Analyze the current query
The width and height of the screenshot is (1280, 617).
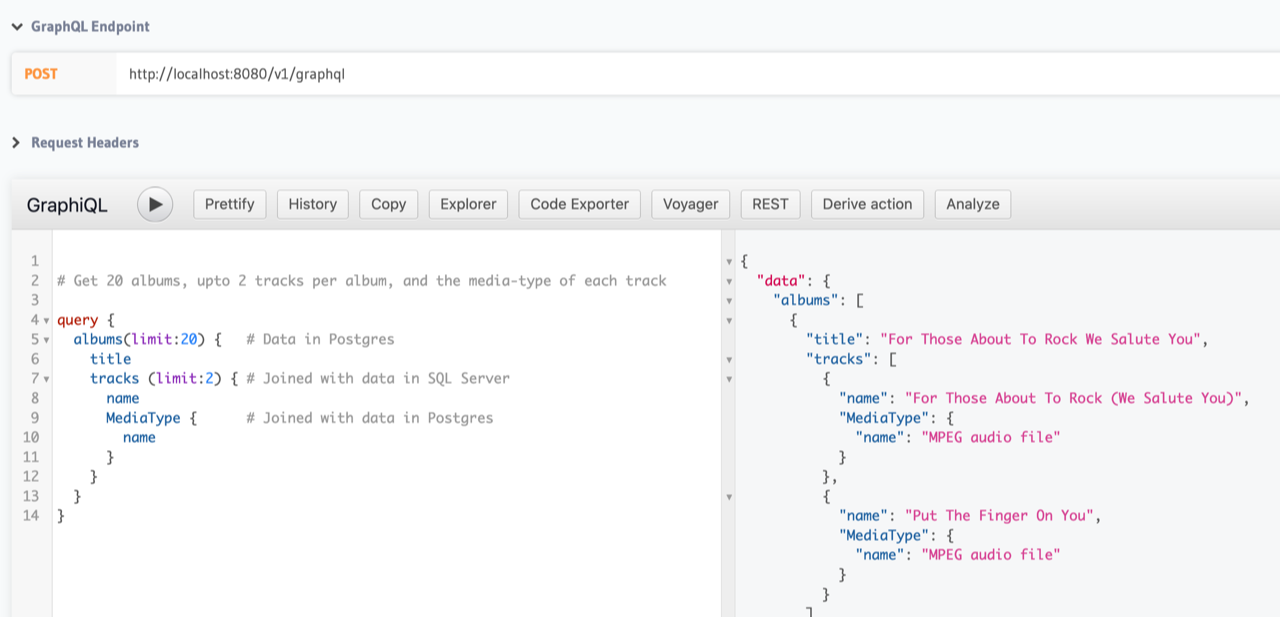tap(973, 204)
